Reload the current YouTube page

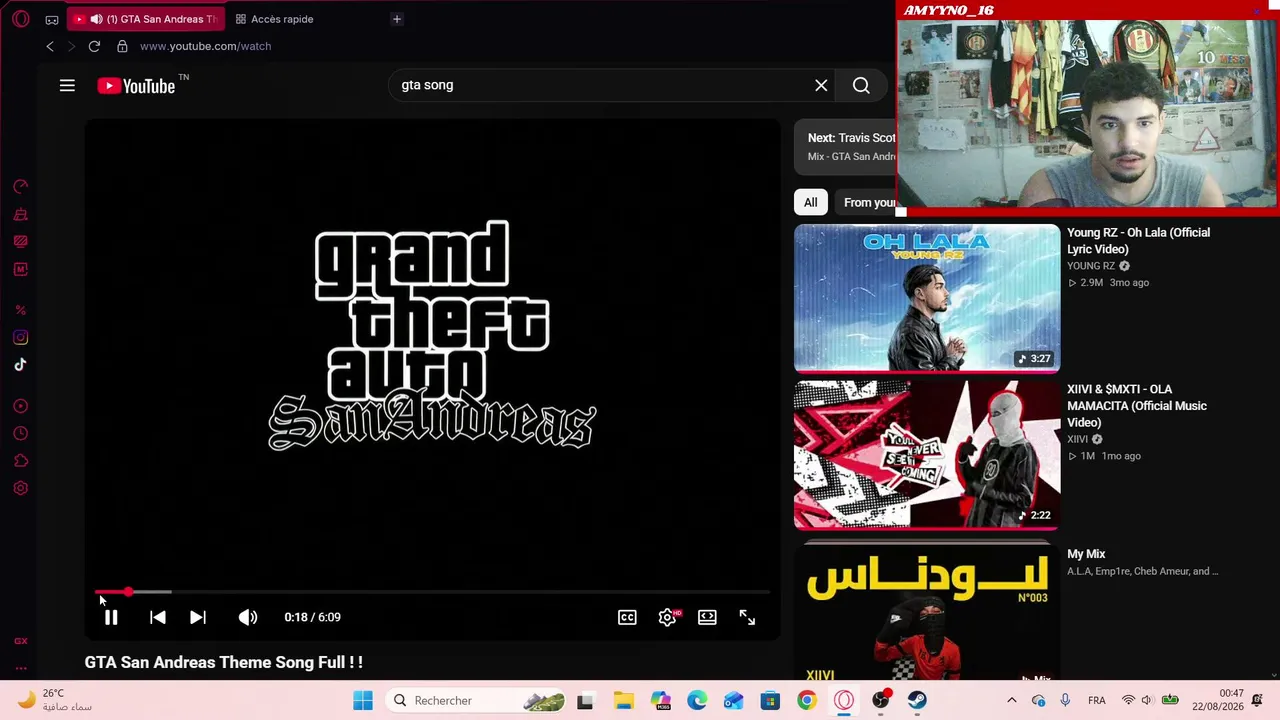coord(94,46)
